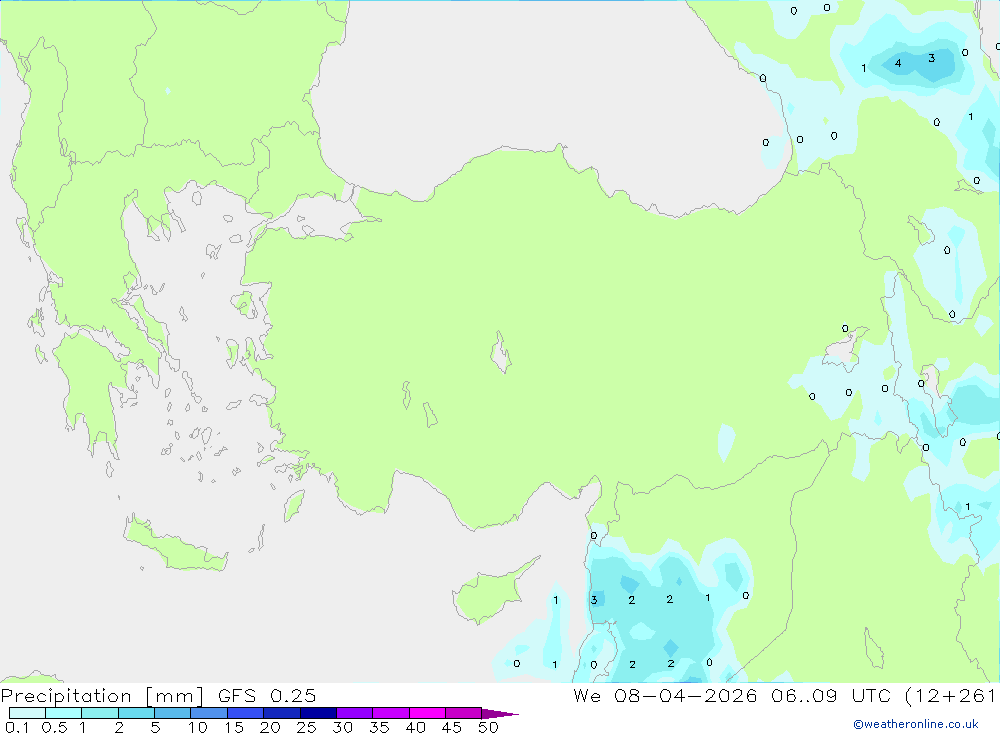The image size is (1000, 733).
Task: Click the legend tick label '0.1'
Action: click(x=17, y=727)
